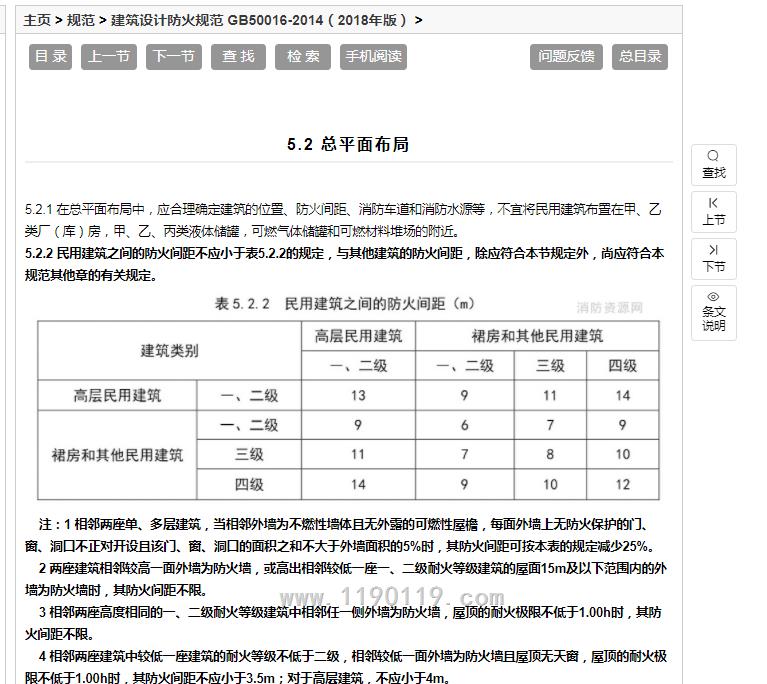Follow the 规范 breadcrumb link

tap(81, 20)
